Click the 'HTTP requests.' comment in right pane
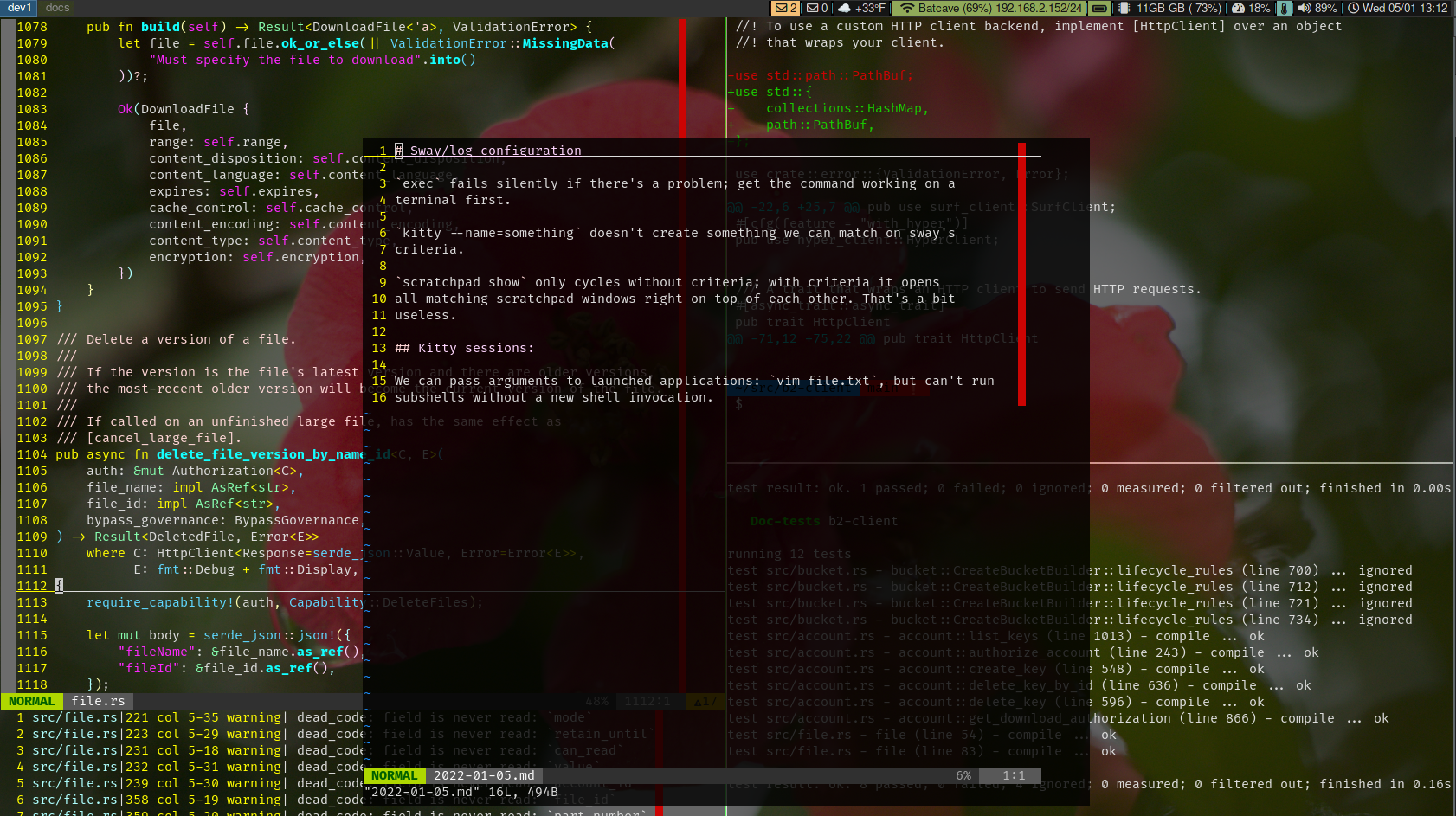The image size is (1456, 816). pos(1147,289)
